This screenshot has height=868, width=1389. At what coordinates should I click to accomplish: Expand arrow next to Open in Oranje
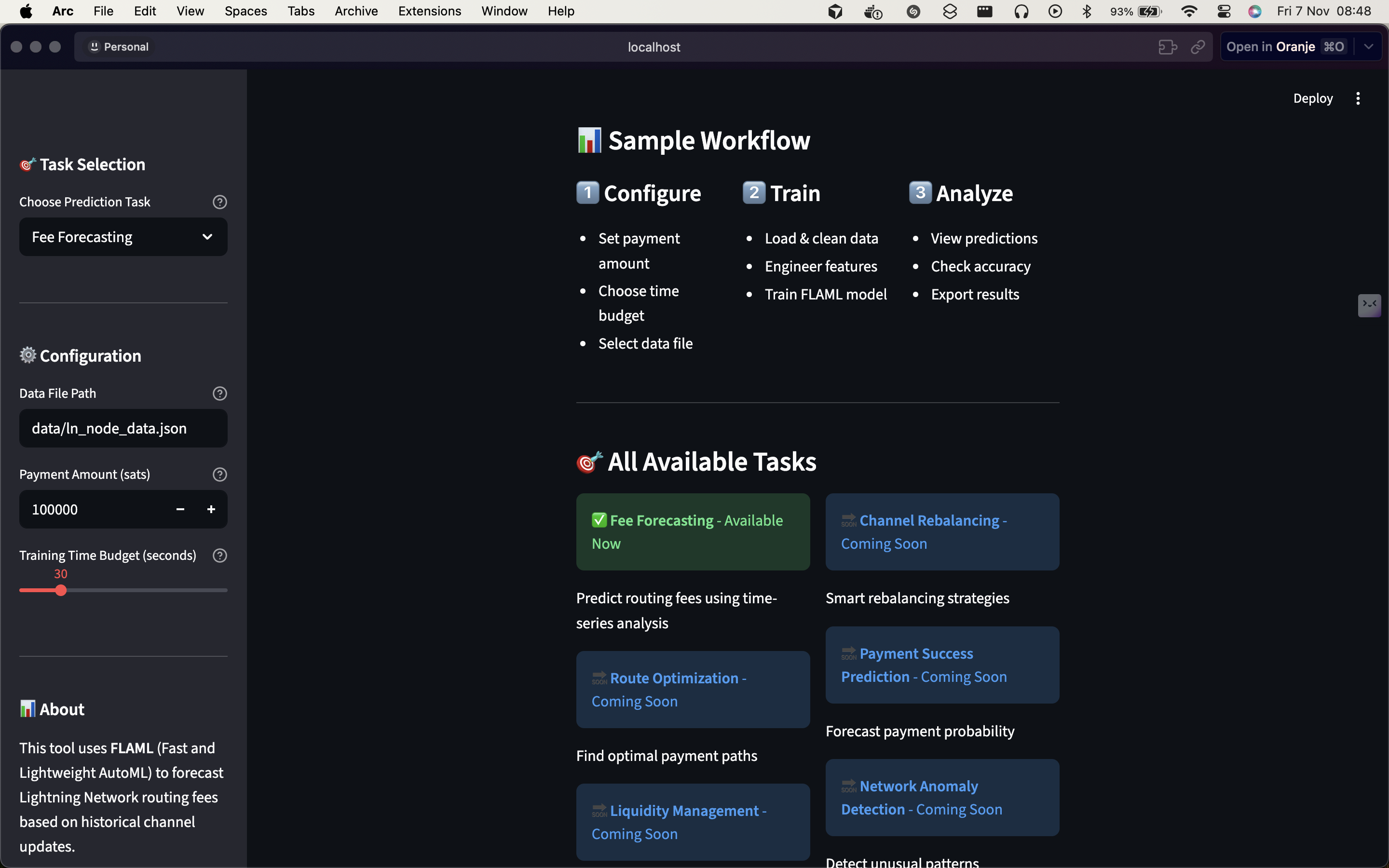pos(1368,47)
